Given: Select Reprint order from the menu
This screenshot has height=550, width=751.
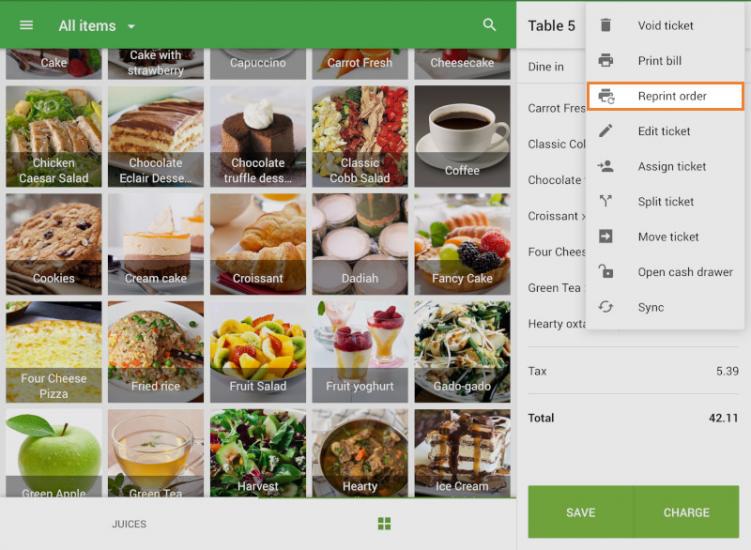Looking at the screenshot, I should tap(665, 96).
